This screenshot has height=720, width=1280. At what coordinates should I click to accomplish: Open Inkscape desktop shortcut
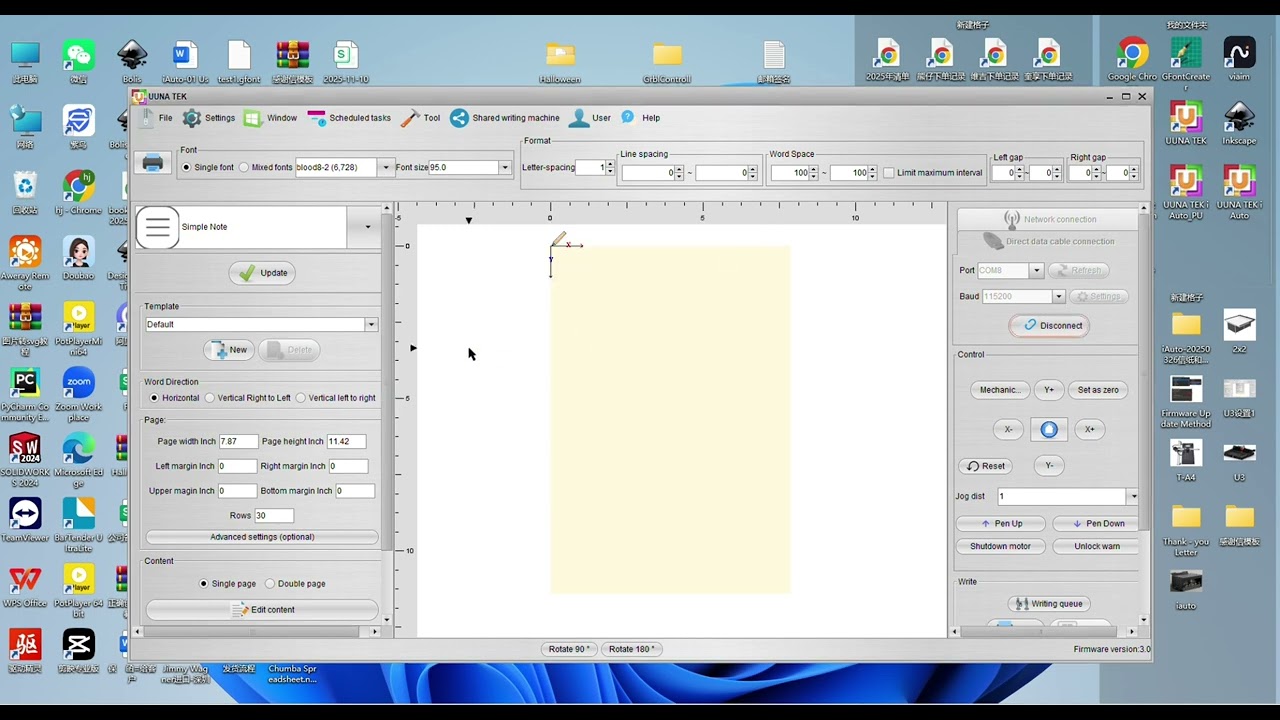(1239, 124)
